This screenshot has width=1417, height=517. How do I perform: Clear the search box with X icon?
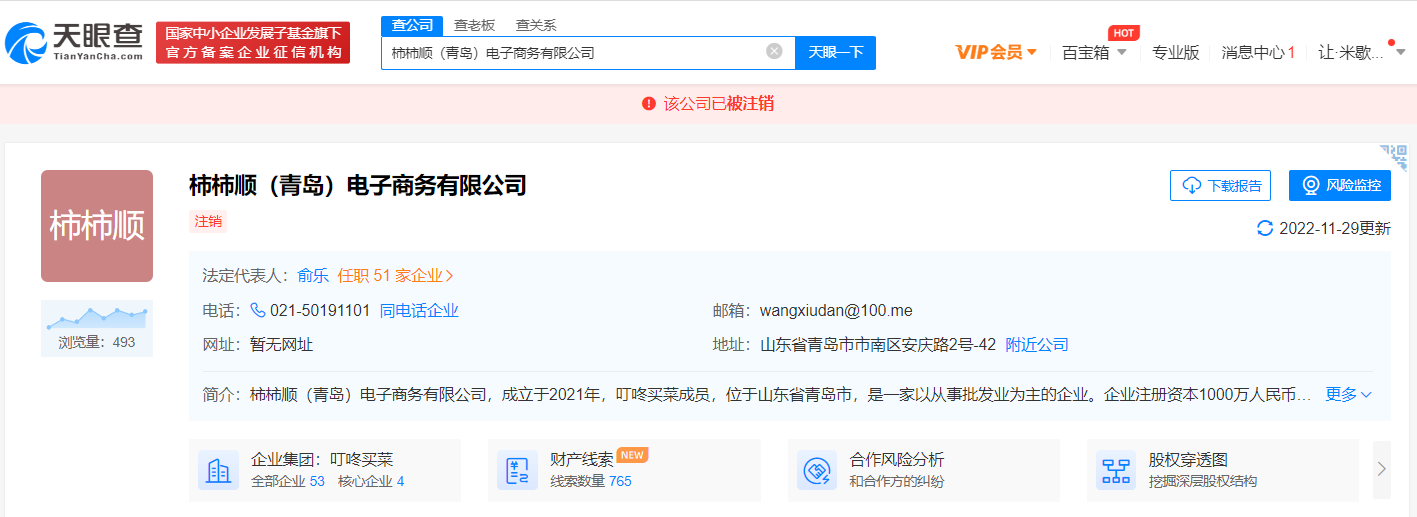click(774, 52)
